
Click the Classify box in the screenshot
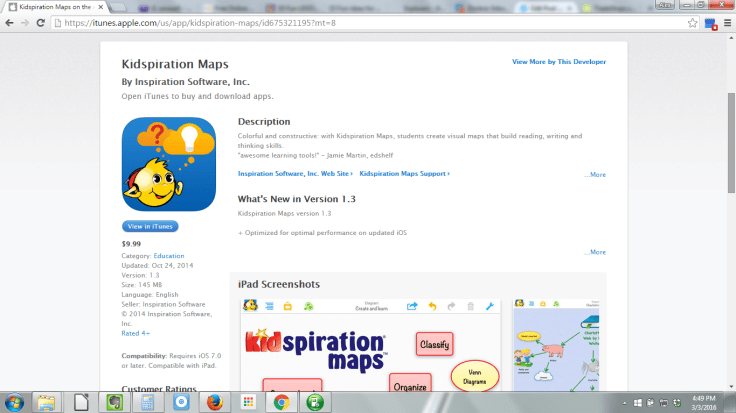coord(435,344)
